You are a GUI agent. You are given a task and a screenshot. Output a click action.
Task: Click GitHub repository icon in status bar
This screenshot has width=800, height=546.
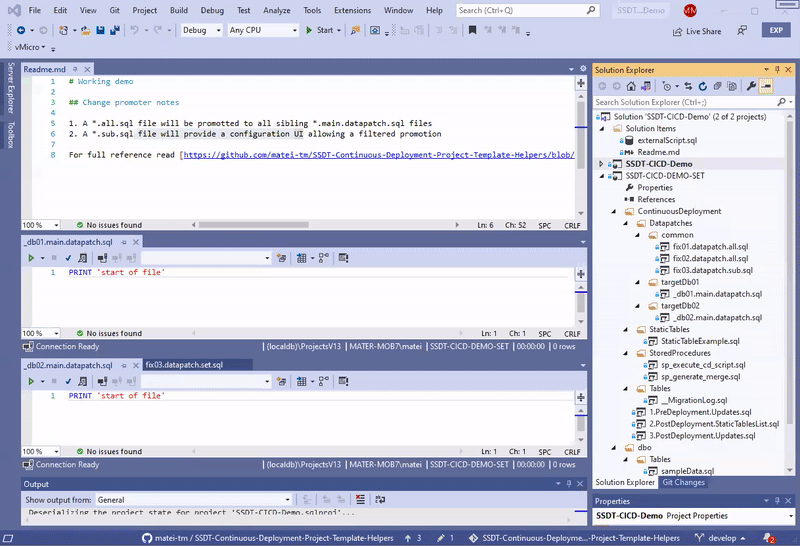pos(147,538)
